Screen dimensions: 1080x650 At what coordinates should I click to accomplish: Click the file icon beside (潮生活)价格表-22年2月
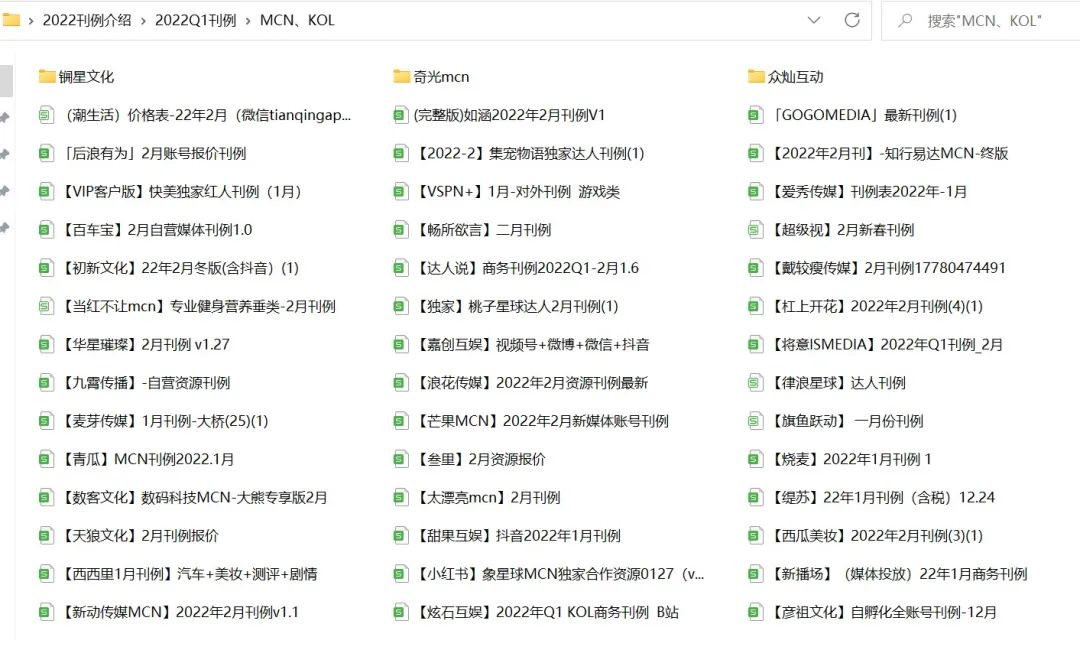pyautogui.click(x=46, y=115)
